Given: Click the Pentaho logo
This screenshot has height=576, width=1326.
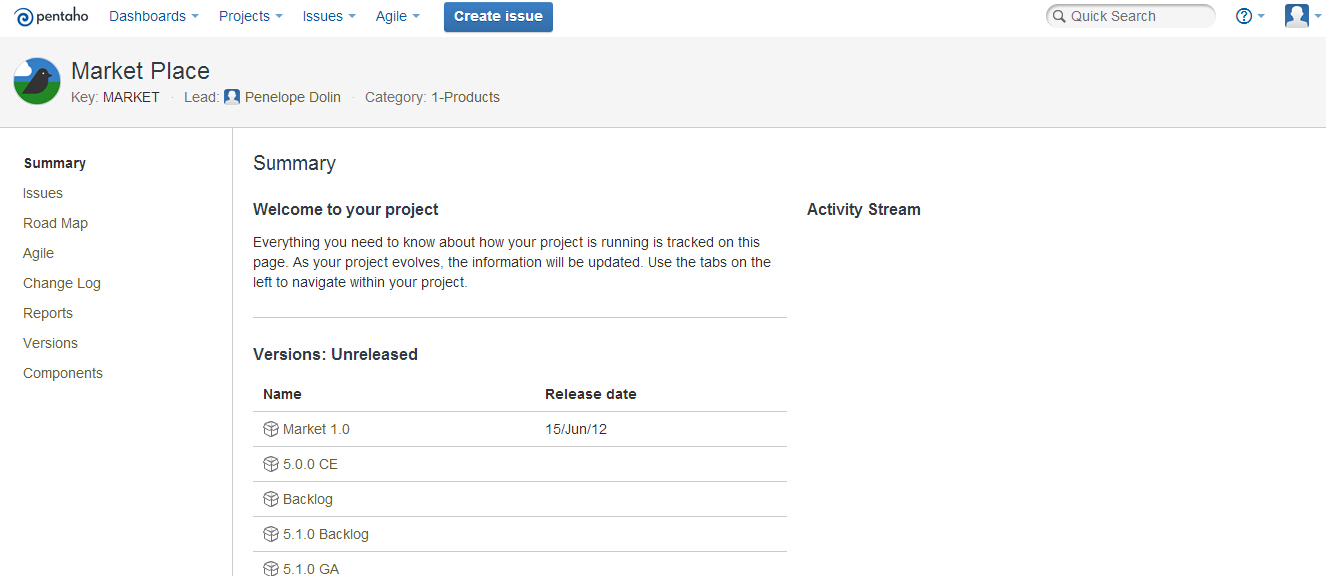Looking at the screenshot, I should click(52, 16).
